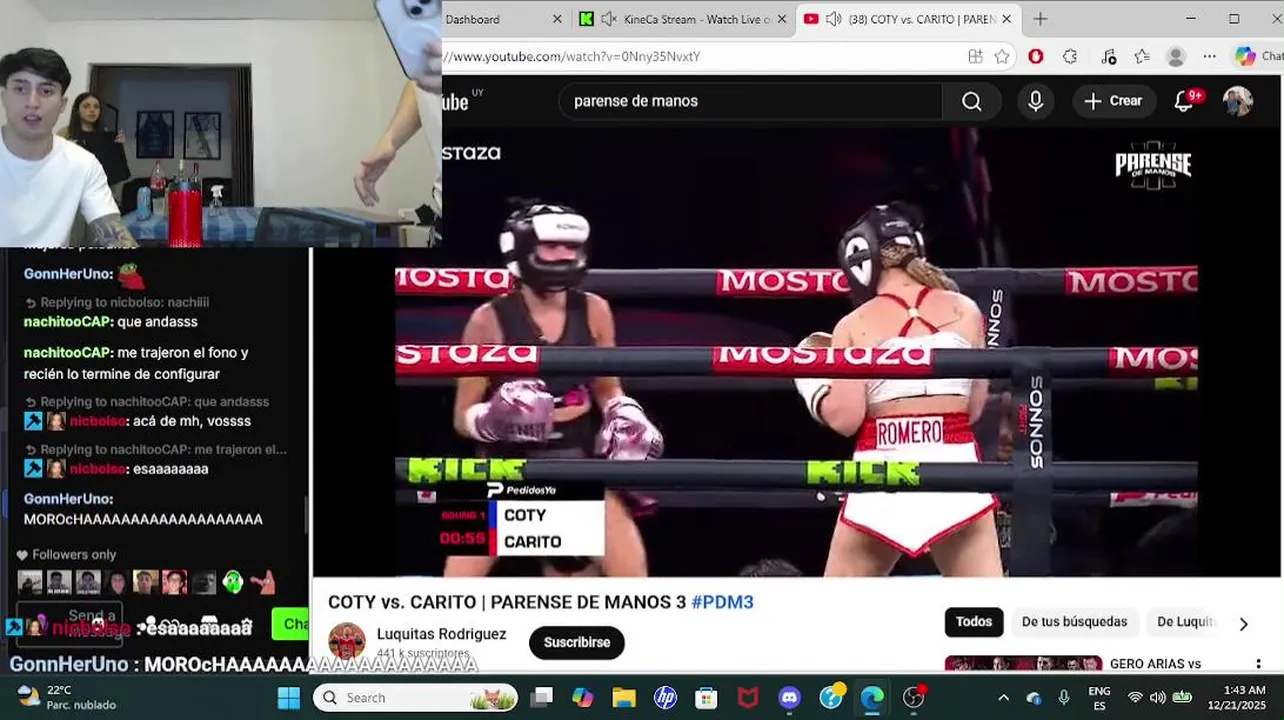Click the YouTube search magnifier button
This screenshot has height=720, width=1284.
click(x=971, y=101)
